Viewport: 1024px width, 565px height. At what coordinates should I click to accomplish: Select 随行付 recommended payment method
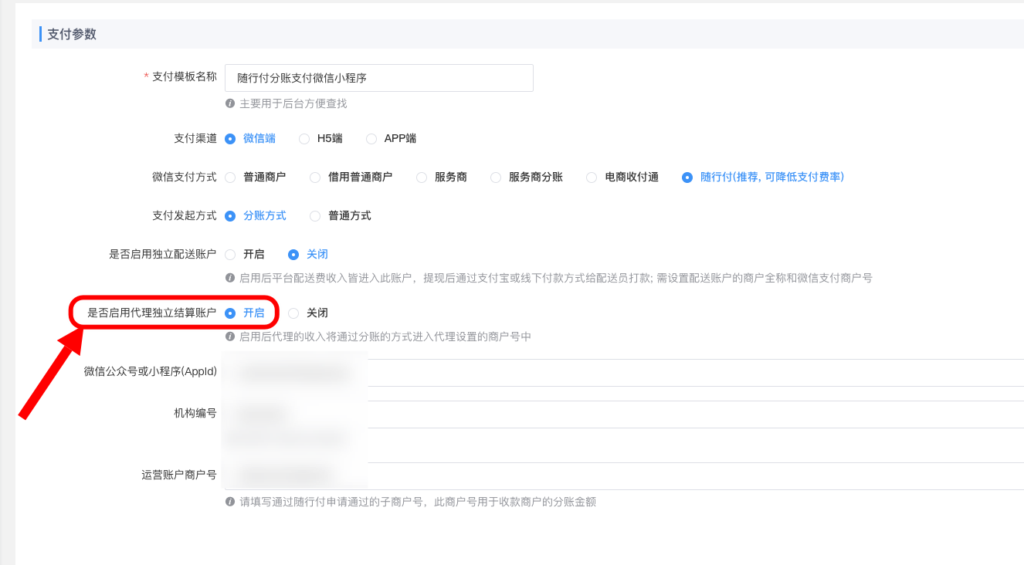[687, 177]
